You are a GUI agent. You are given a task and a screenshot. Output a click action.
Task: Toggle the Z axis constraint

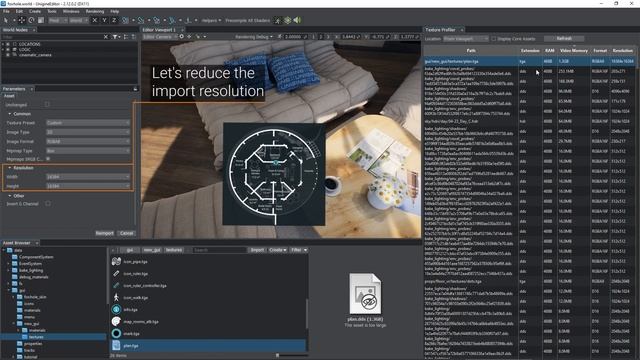pos(114,20)
